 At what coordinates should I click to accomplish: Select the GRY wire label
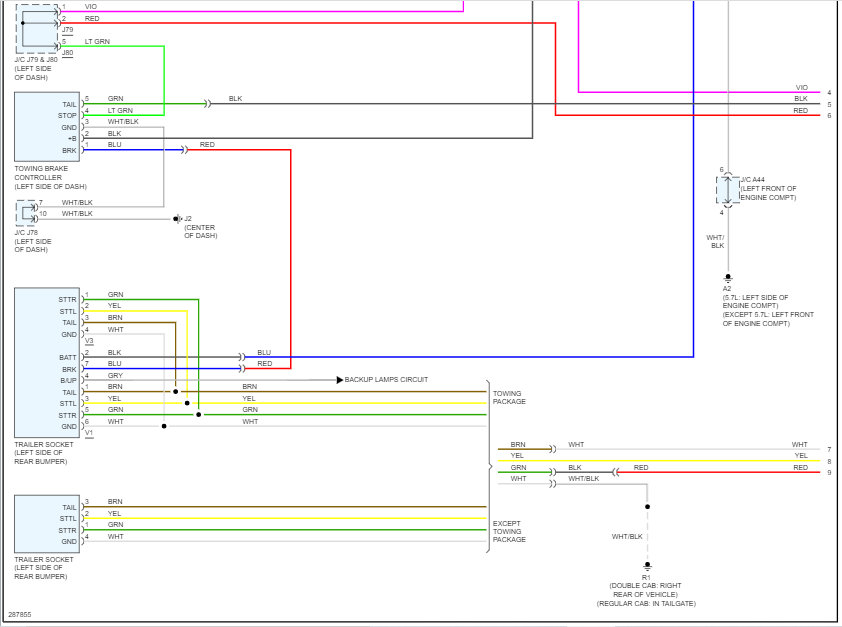coord(115,376)
